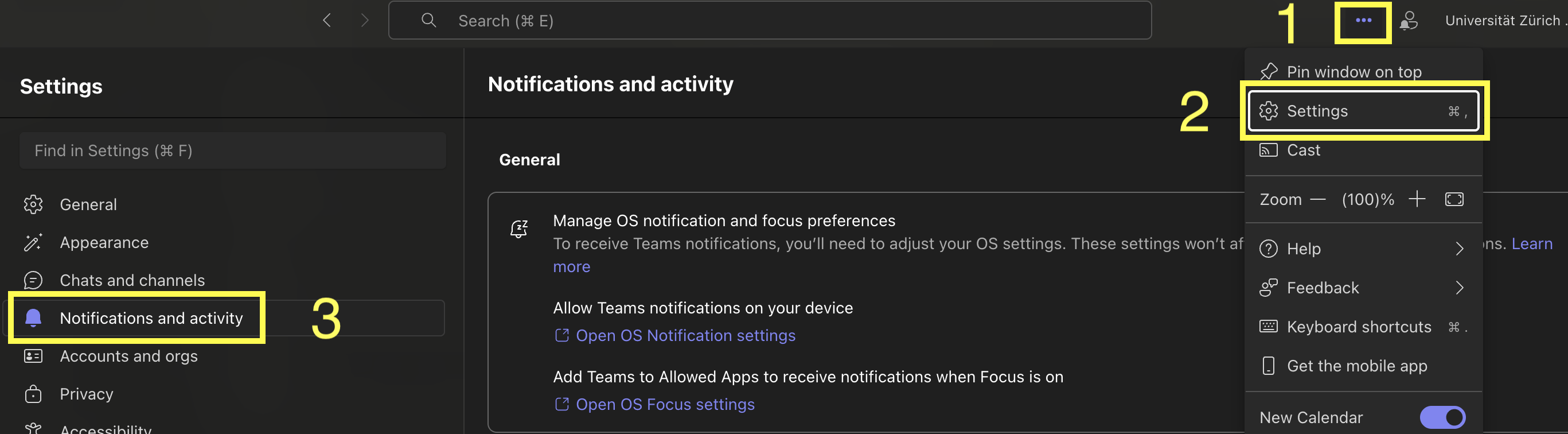Select the Chats and channels bubble icon
This screenshot has width=1568, height=434.
(x=33, y=280)
